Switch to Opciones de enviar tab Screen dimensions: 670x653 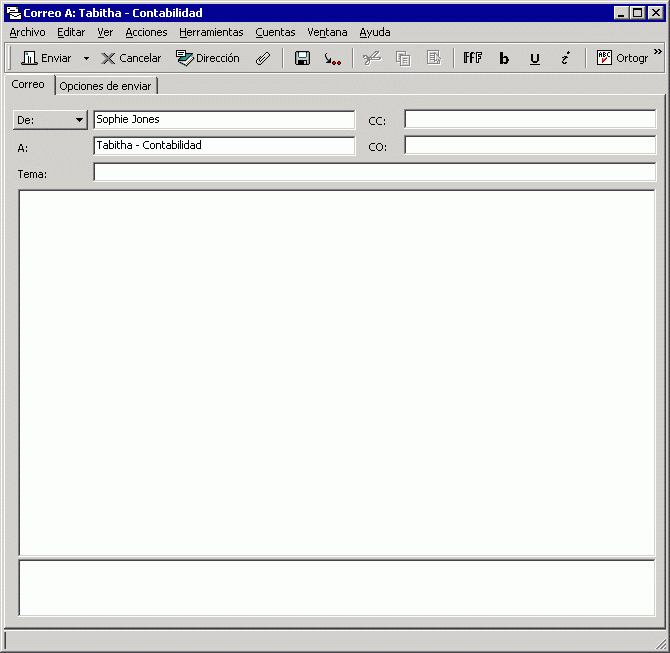coord(106,86)
